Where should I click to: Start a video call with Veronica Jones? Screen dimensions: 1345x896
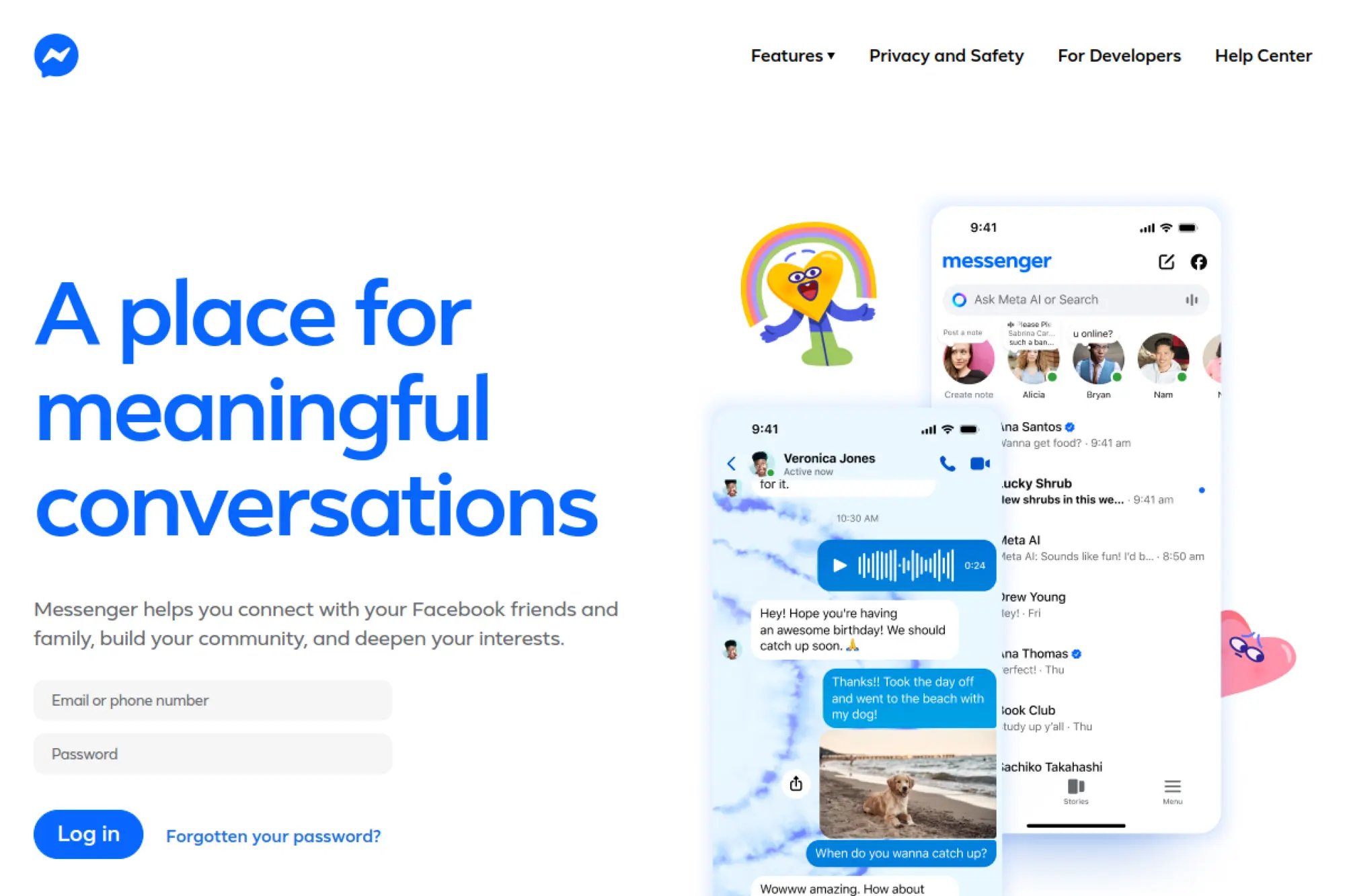click(x=979, y=463)
